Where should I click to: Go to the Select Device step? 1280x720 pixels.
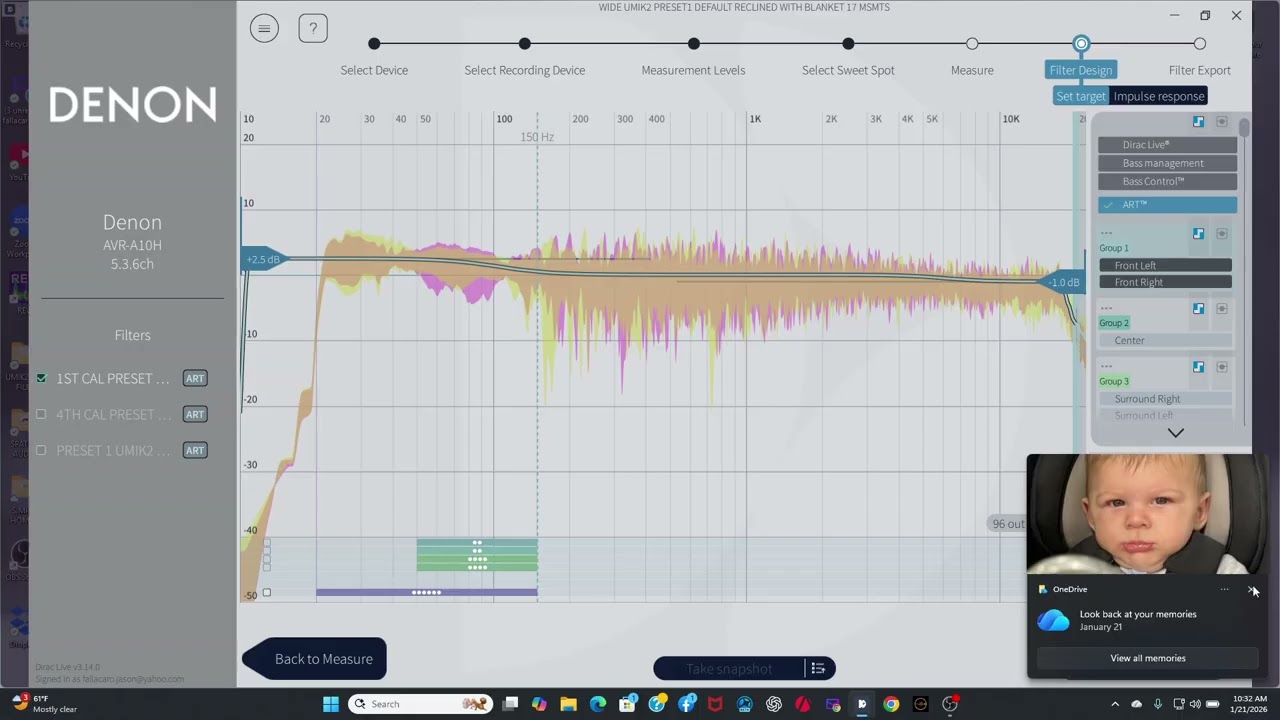click(x=374, y=44)
